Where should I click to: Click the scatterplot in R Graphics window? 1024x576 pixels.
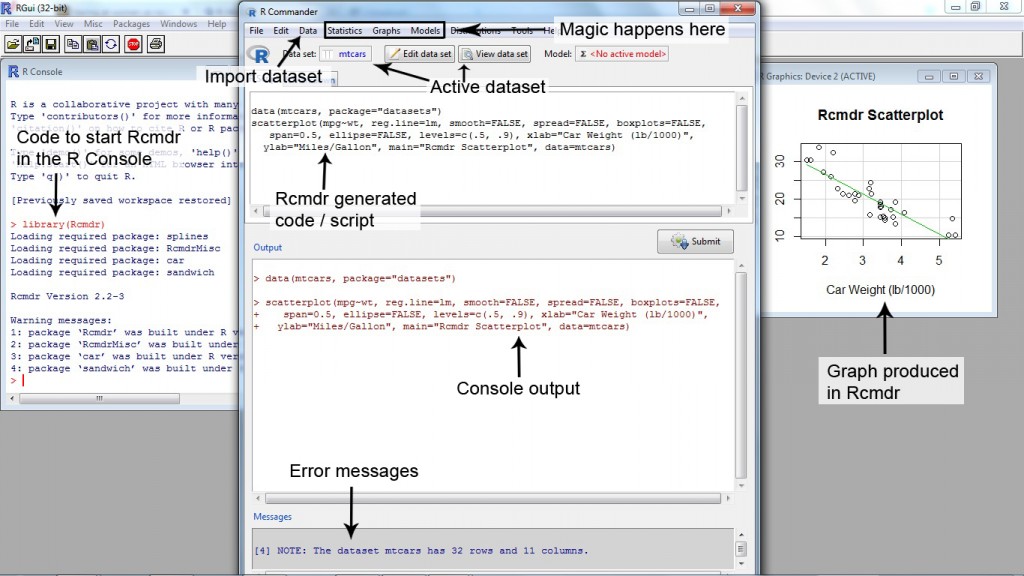click(x=880, y=190)
